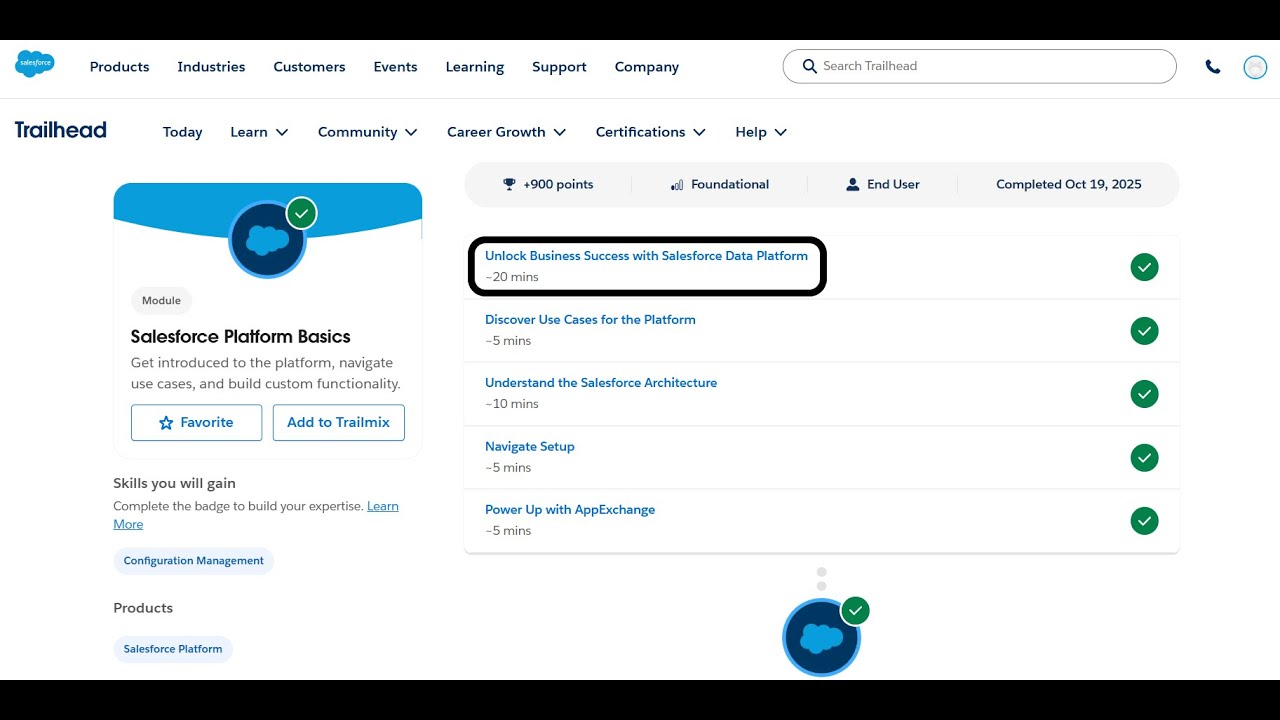Click the Salesforce Platform Basics title

point(241,337)
